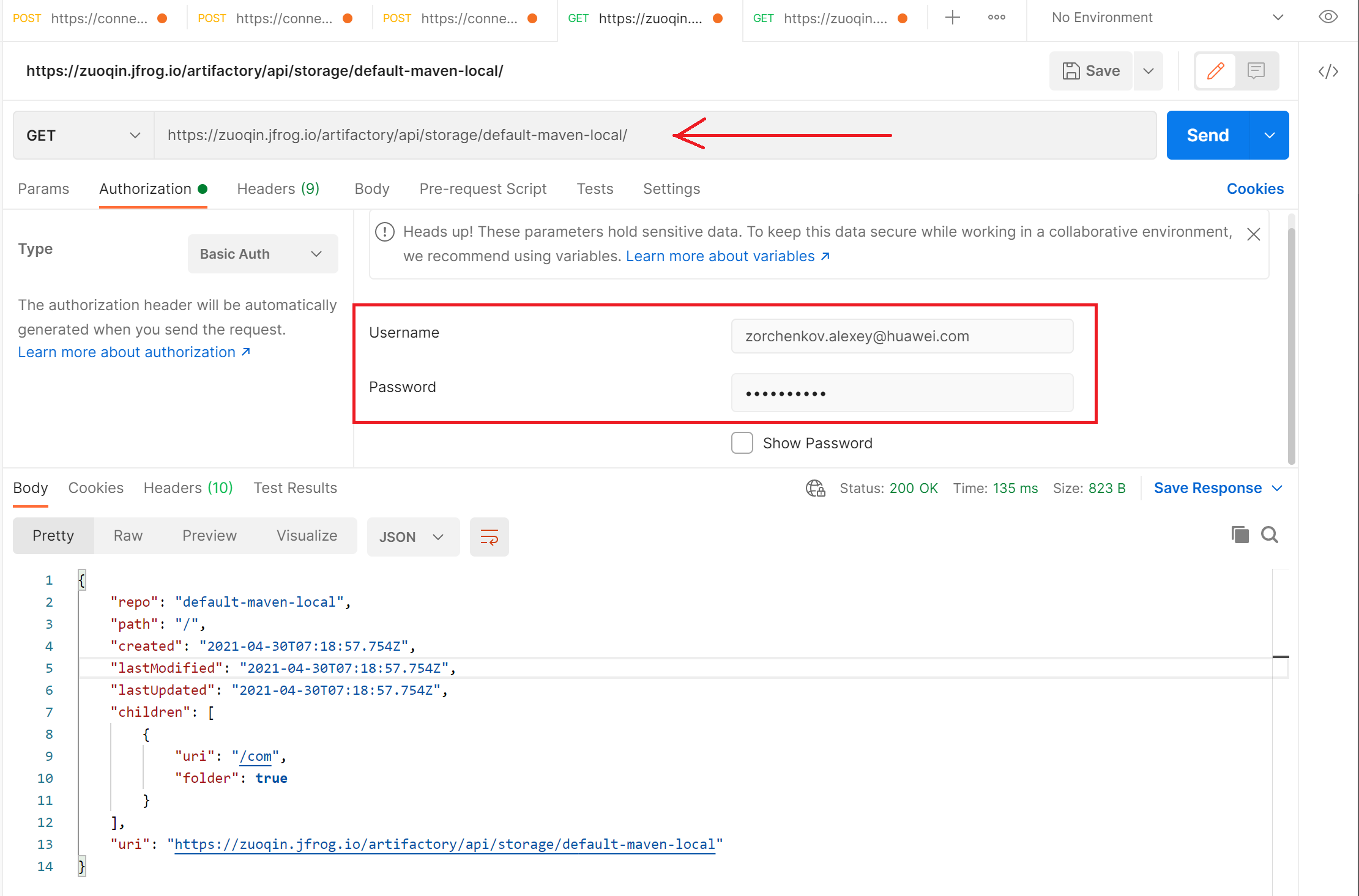The height and width of the screenshot is (896, 1359).
Task: Open the GET method dropdown
Action: (84, 135)
